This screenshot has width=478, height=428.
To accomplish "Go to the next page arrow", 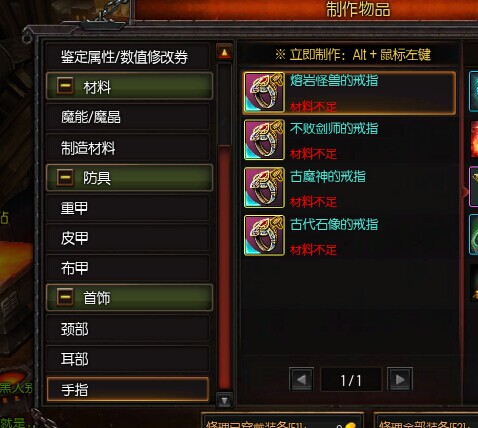I will tap(400, 379).
